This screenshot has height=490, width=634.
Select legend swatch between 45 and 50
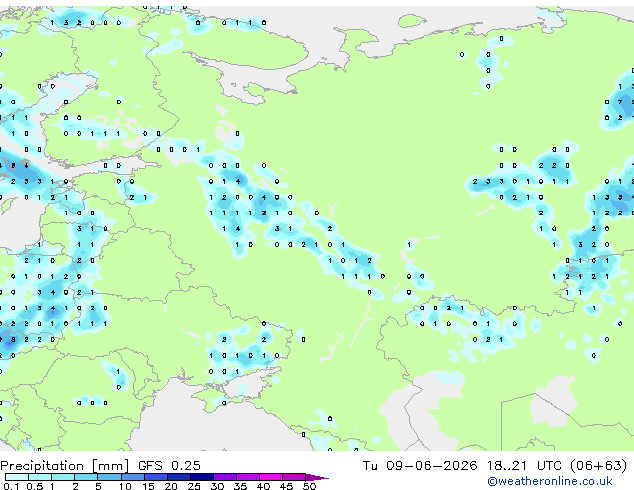point(294,477)
